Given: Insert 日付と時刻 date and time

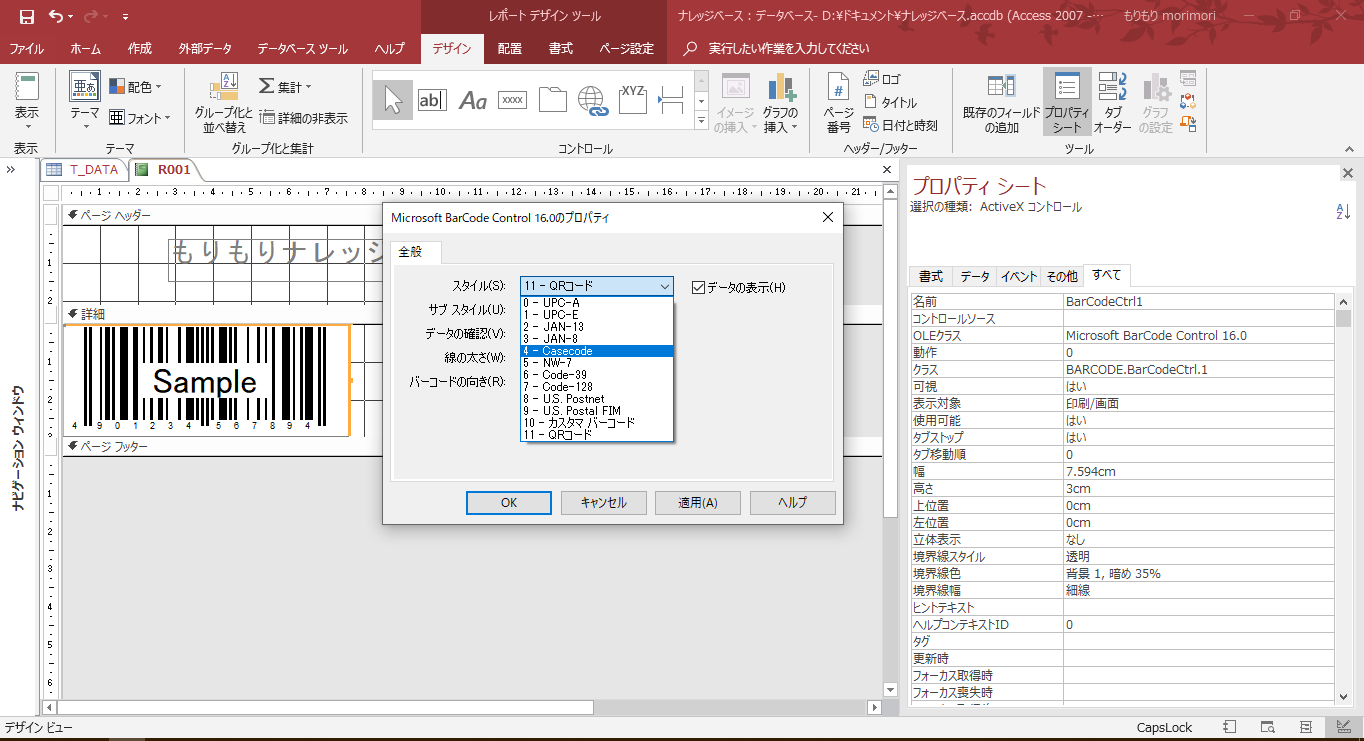Looking at the screenshot, I should 901,126.
